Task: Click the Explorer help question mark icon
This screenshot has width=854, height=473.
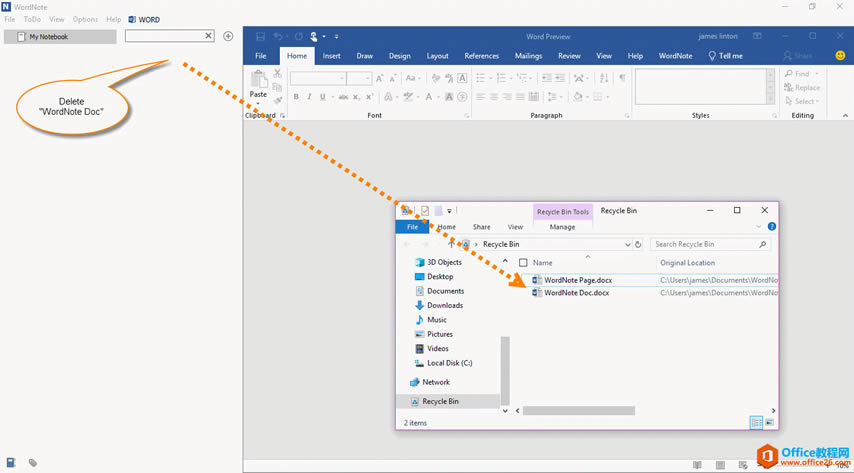Action: tap(771, 227)
